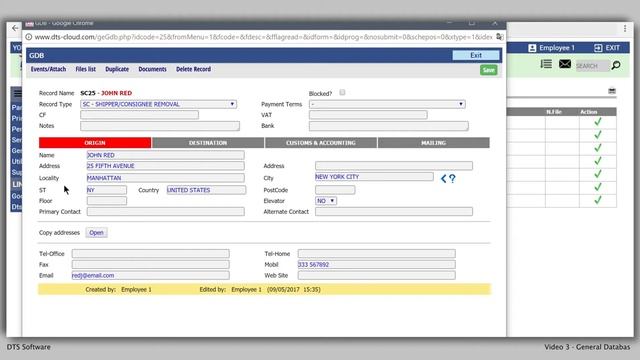640x360 pixels.
Task: Click the Primary Contact field
Action: pyautogui.click(x=166, y=211)
